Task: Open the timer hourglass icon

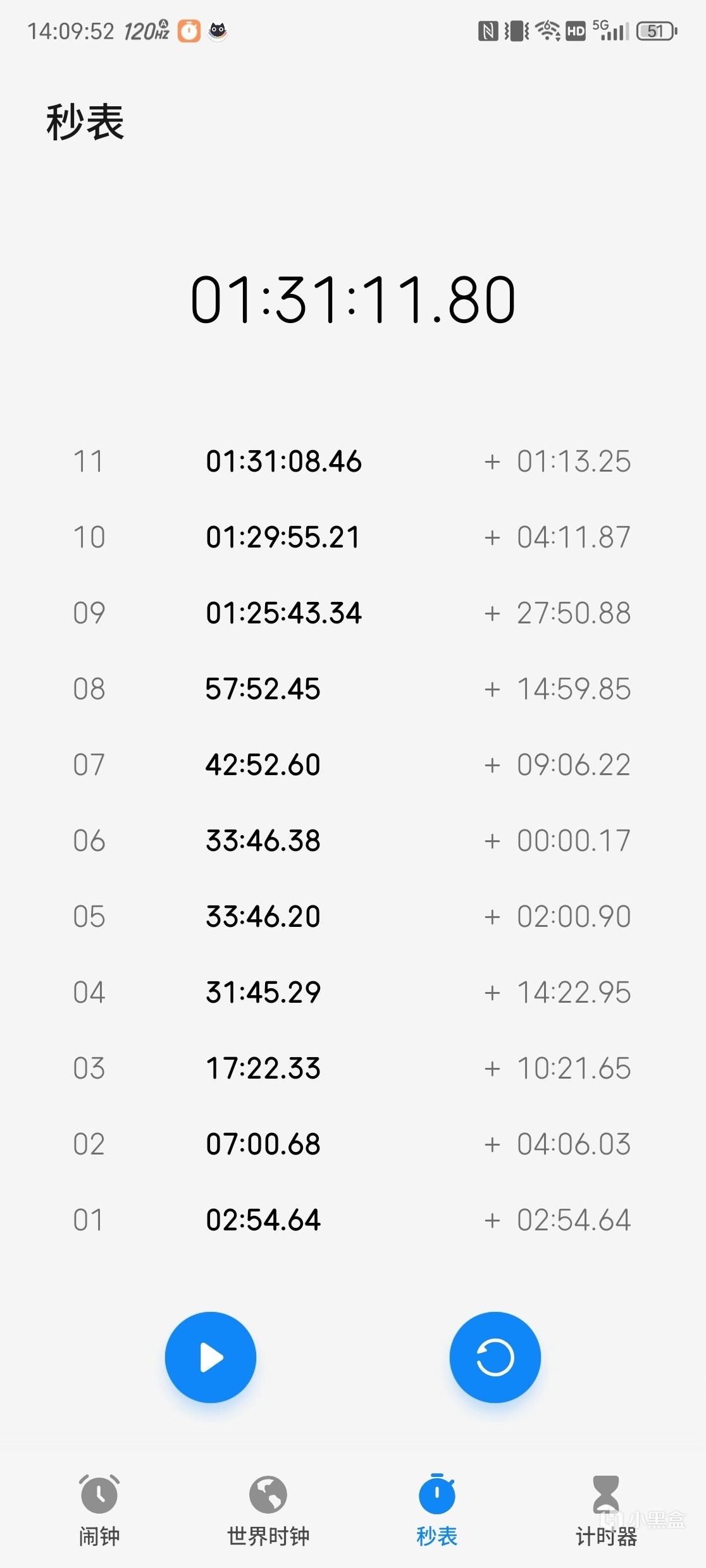Action: pyautogui.click(x=605, y=1493)
